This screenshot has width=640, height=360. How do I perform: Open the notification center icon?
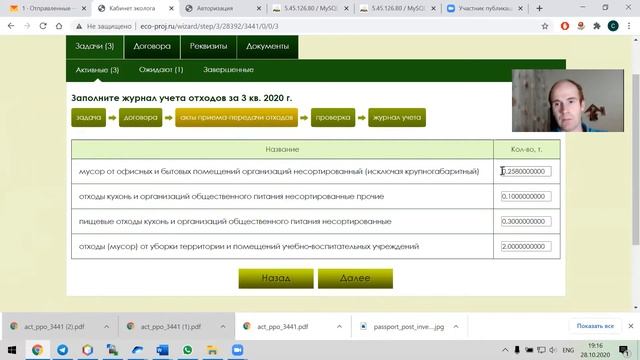624,350
